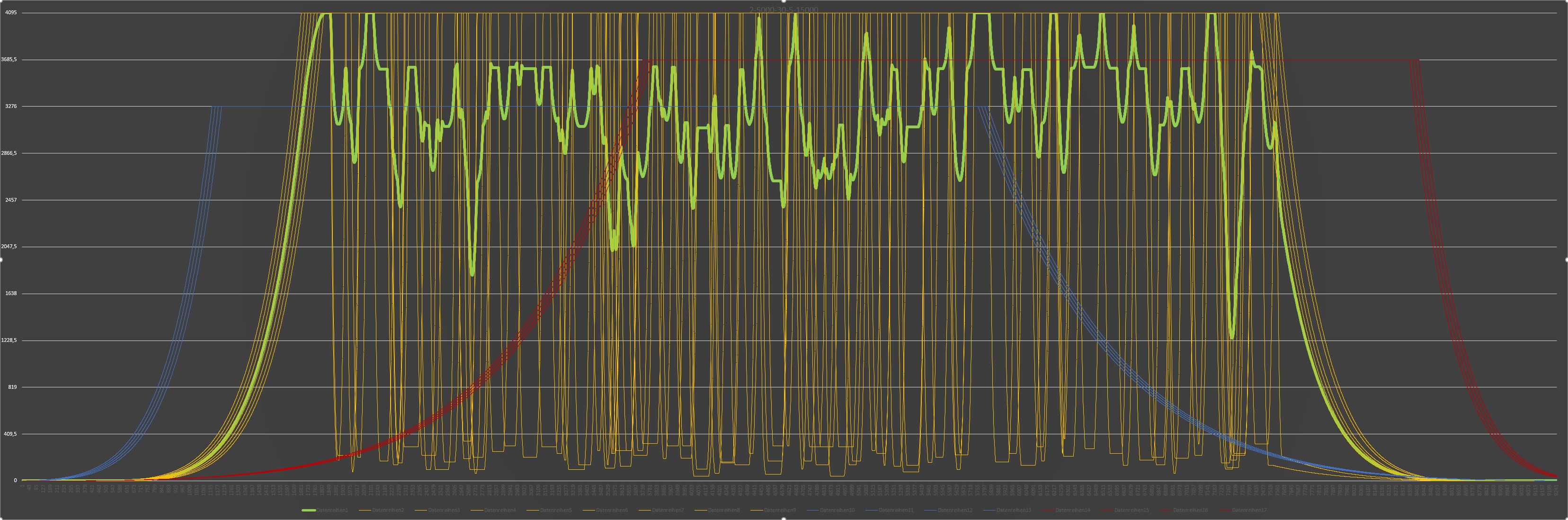Click the 4095 vertical axis label
This screenshot has width=1568, height=520.
(x=10, y=13)
